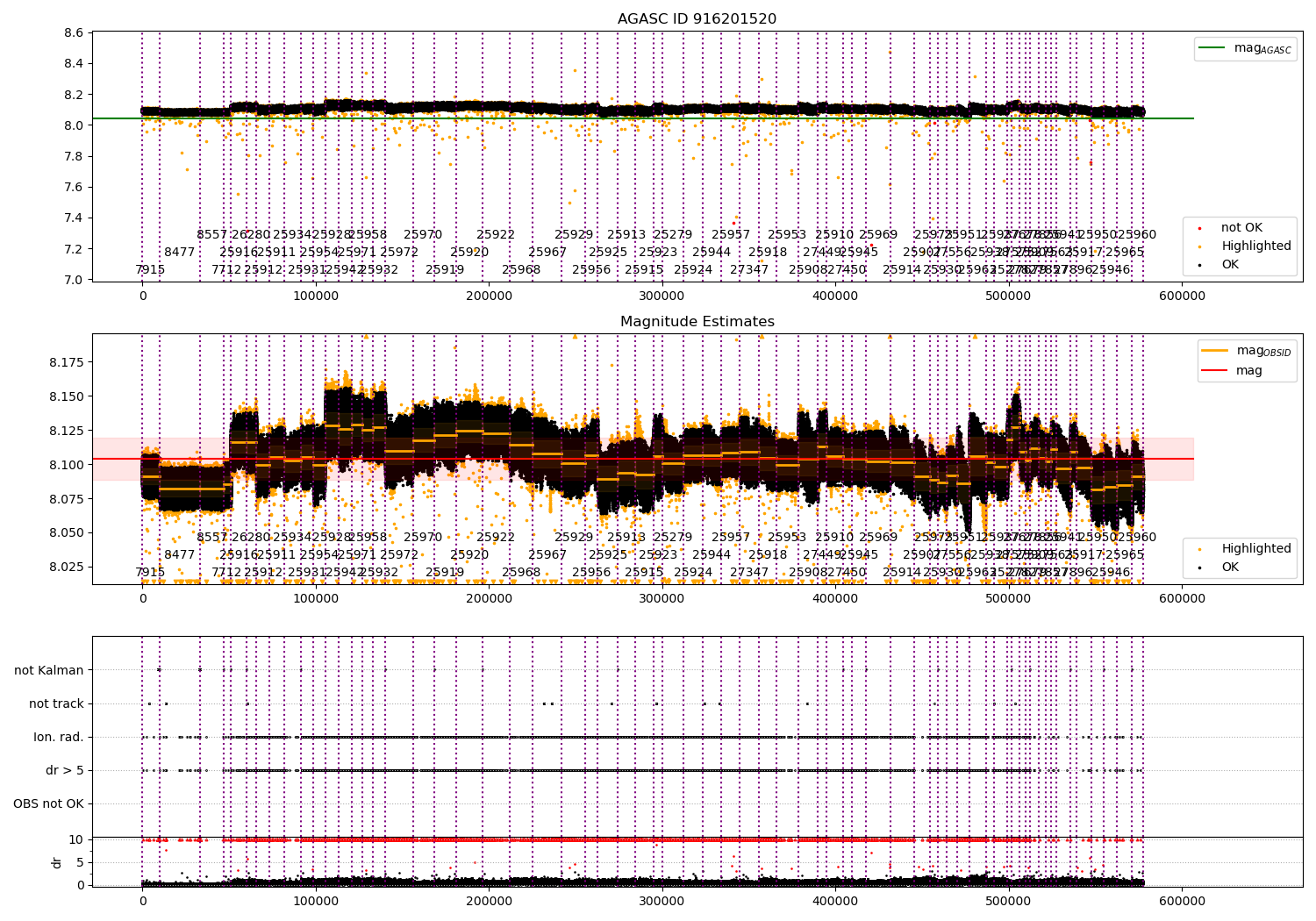Click the '10' tick on dr axis

tap(76, 839)
